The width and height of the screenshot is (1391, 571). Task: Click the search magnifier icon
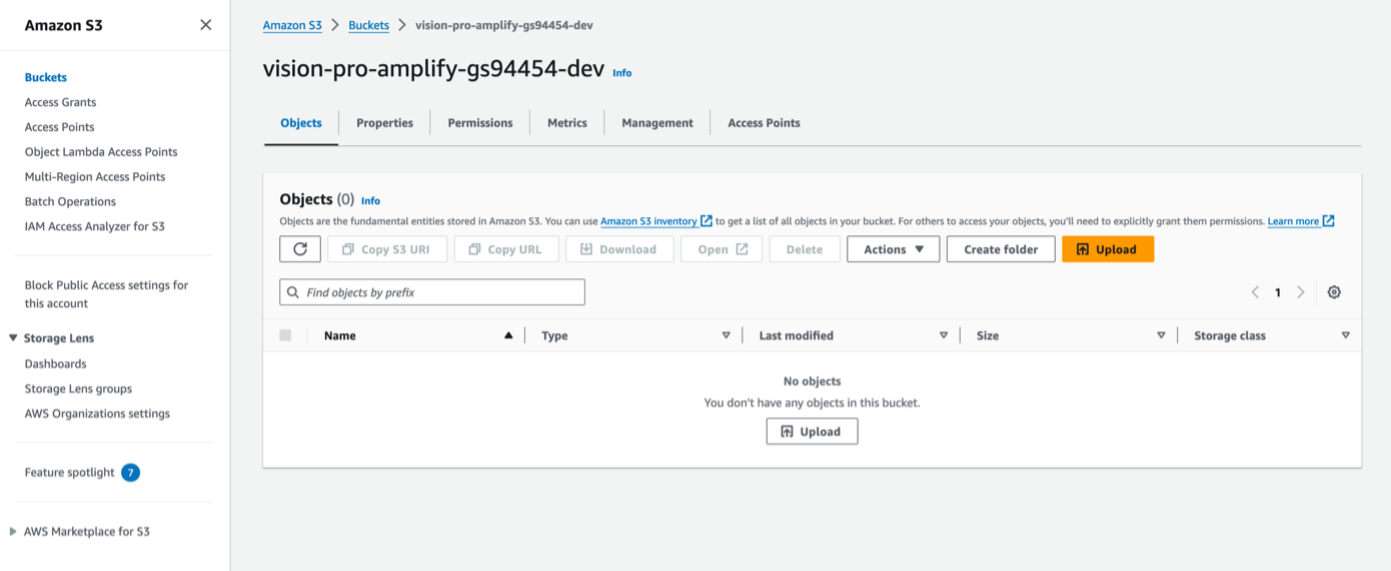(293, 293)
